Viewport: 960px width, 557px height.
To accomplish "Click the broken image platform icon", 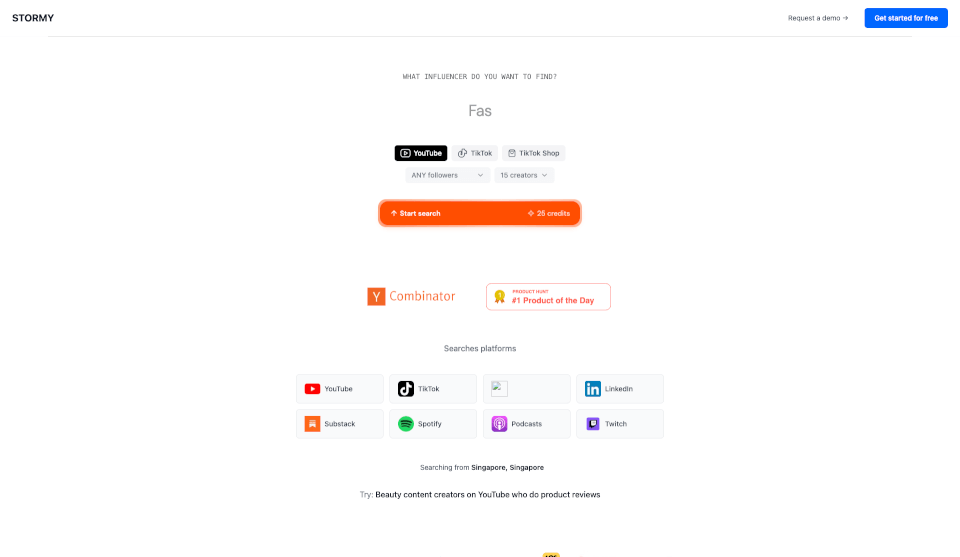I will tap(500, 389).
